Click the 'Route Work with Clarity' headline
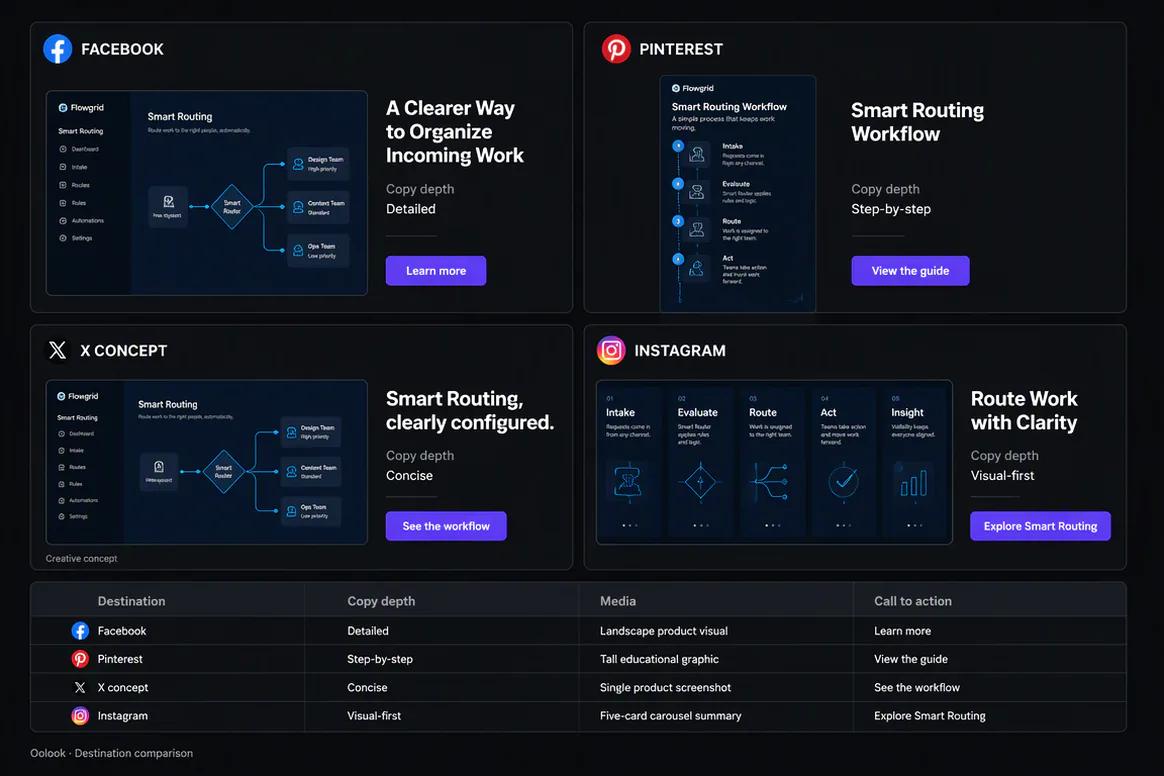The height and width of the screenshot is (776, 1164). tap(1024, 411)
